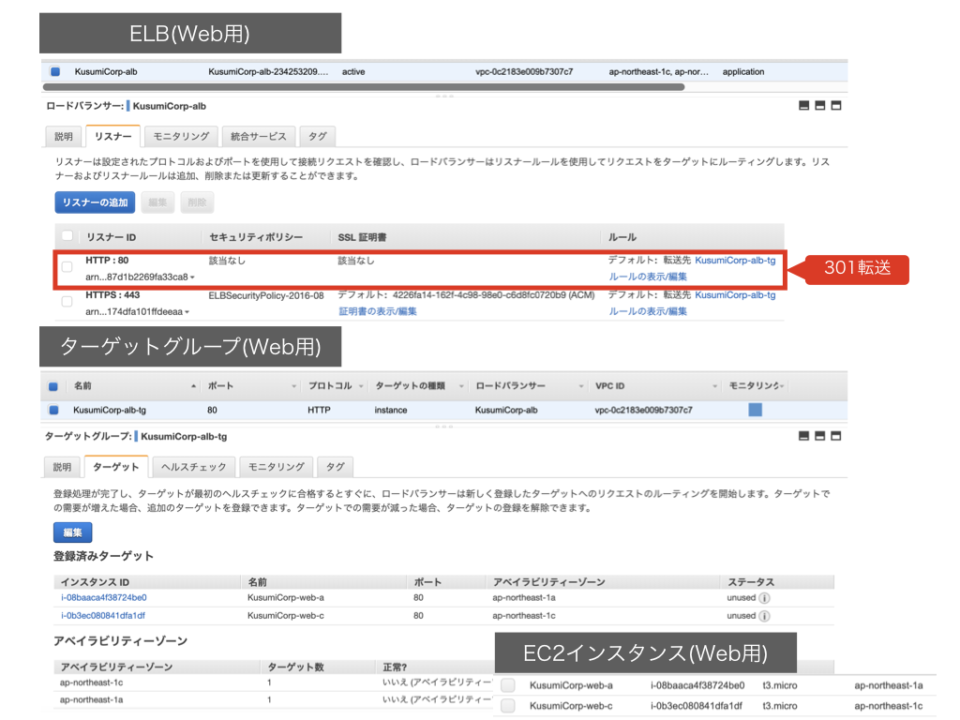Screen dimensions: 960x720
Task: Click the middle layout icon on target group panel
Action: [x=820, y=438]
